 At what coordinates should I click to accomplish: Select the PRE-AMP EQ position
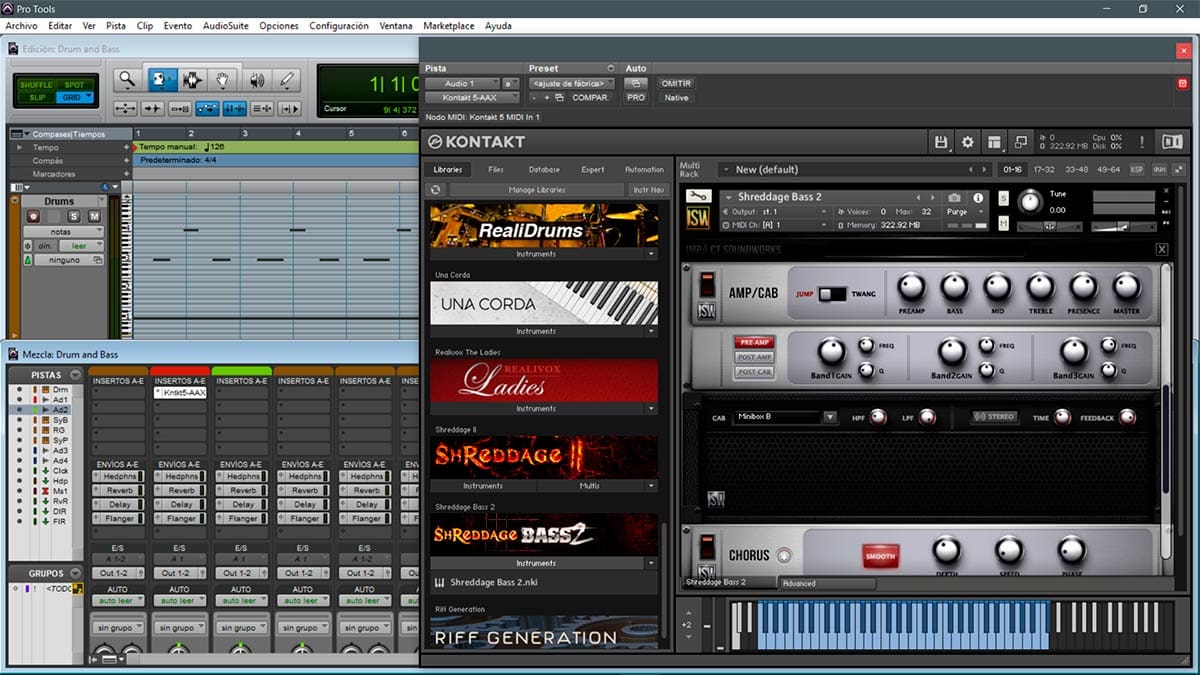point(755,342)
